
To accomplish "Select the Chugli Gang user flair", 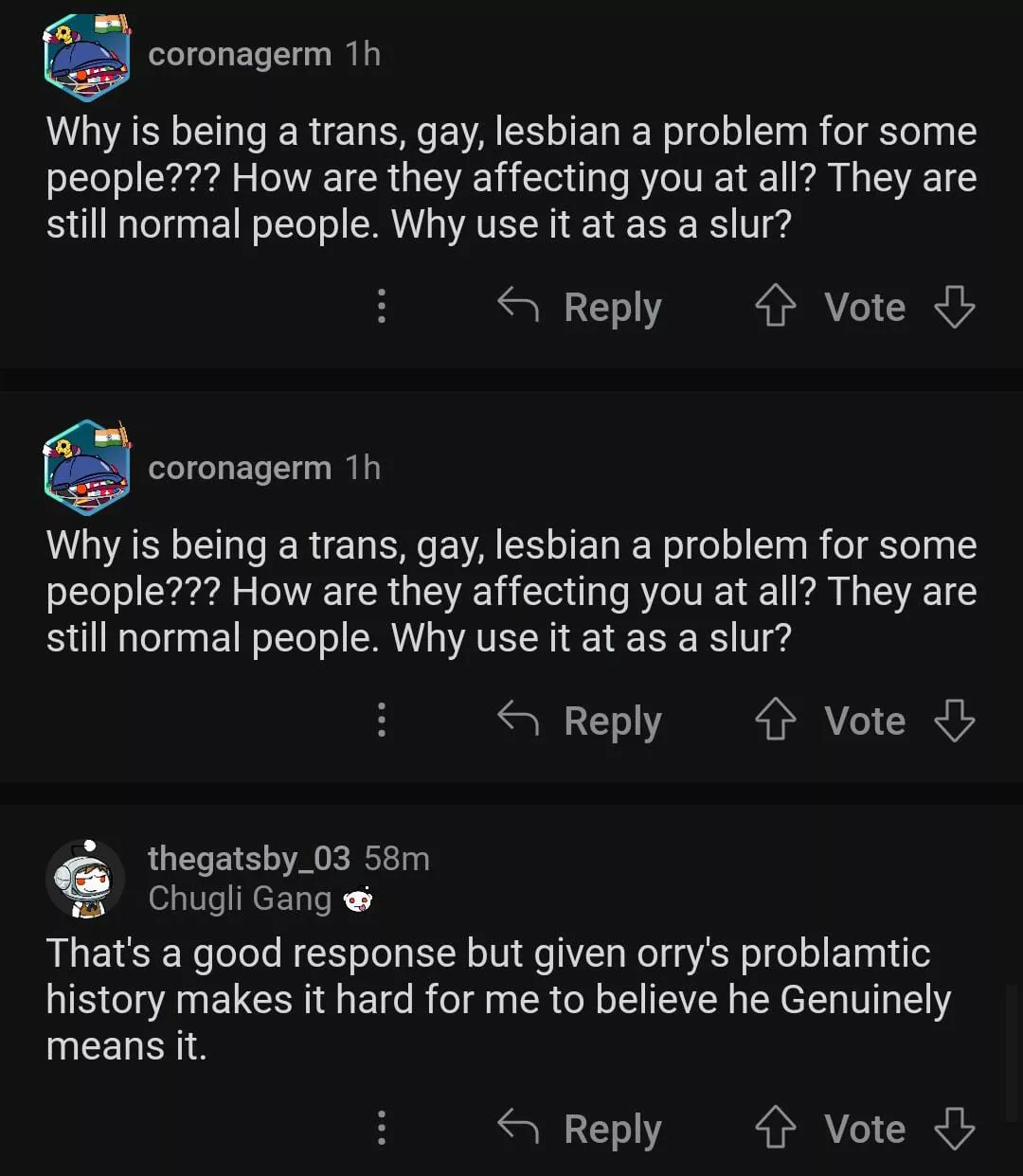I will pyautogui.click(x=240, y=899).
